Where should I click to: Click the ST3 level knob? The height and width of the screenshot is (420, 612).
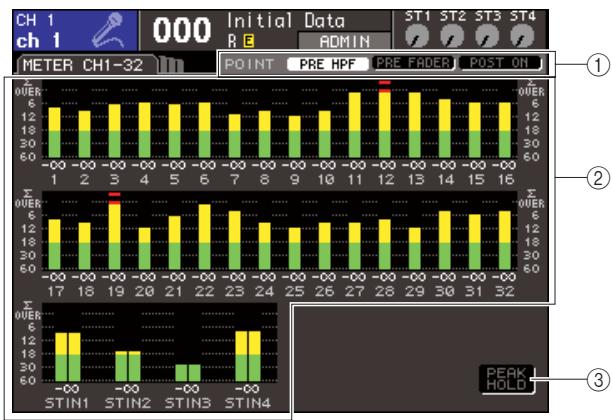coord(487,37)
